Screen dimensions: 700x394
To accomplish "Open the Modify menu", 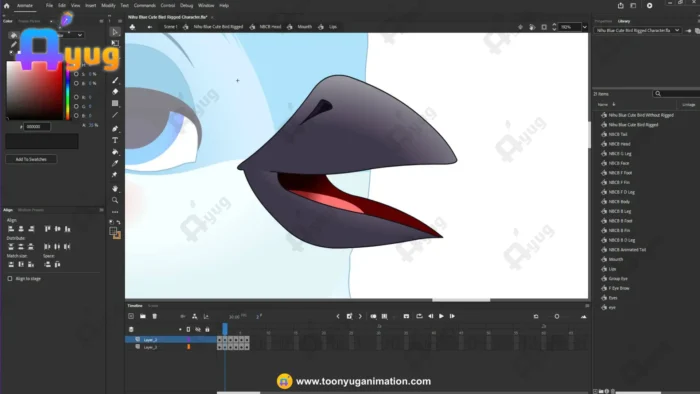I will pos(108,6).
